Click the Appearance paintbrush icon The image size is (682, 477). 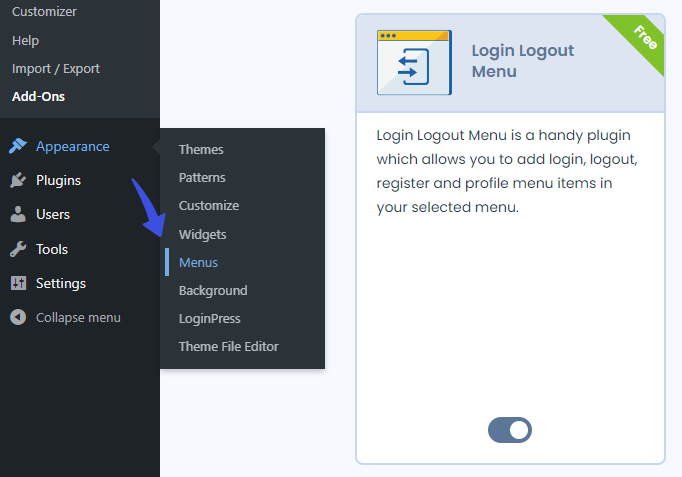(x=18, y=146)
